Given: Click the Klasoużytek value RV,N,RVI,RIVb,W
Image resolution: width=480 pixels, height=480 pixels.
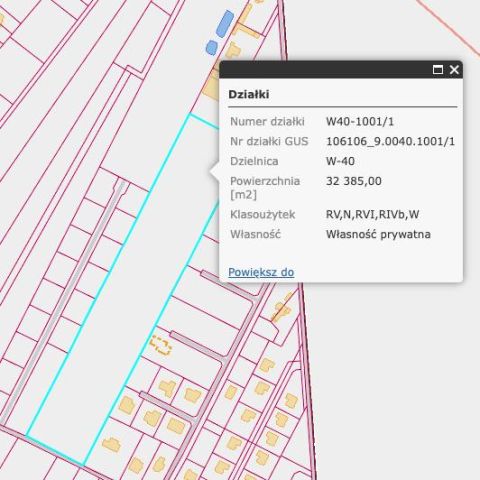Looking at the screenshot, I should [x=372, y=214].
